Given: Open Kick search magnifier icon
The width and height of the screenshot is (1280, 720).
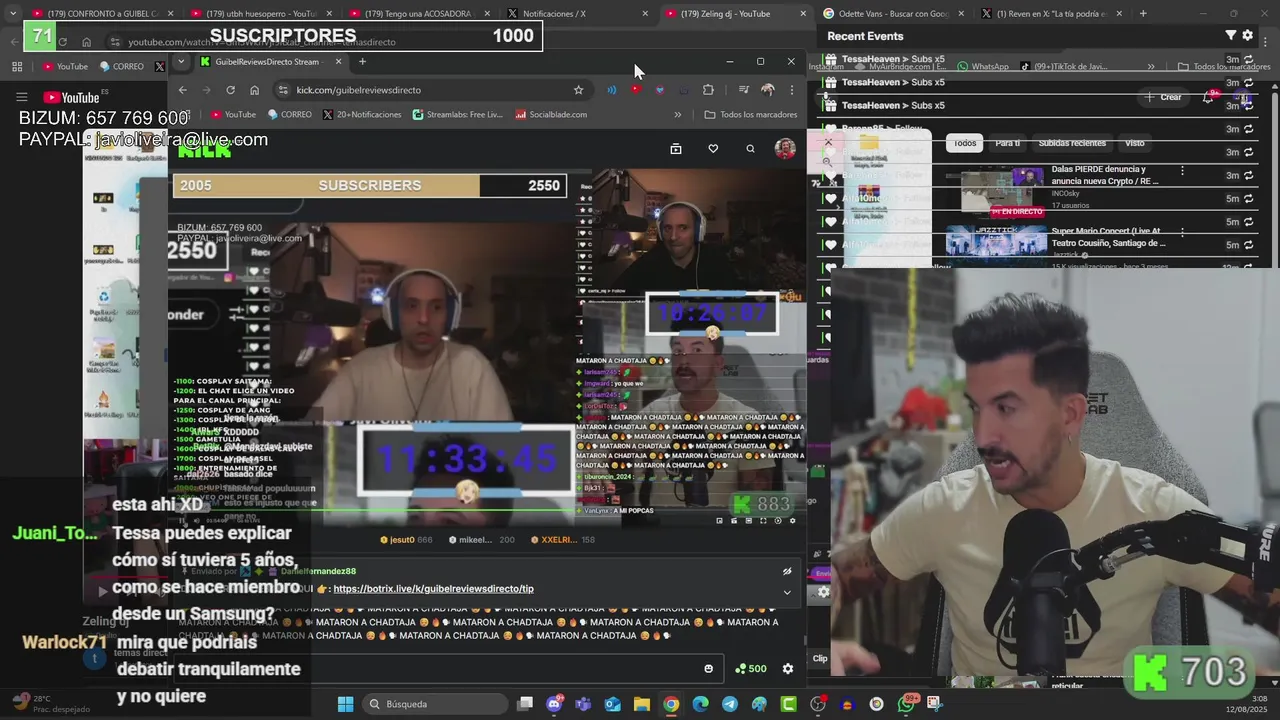Looking at the screenshot, I should 750,149.
